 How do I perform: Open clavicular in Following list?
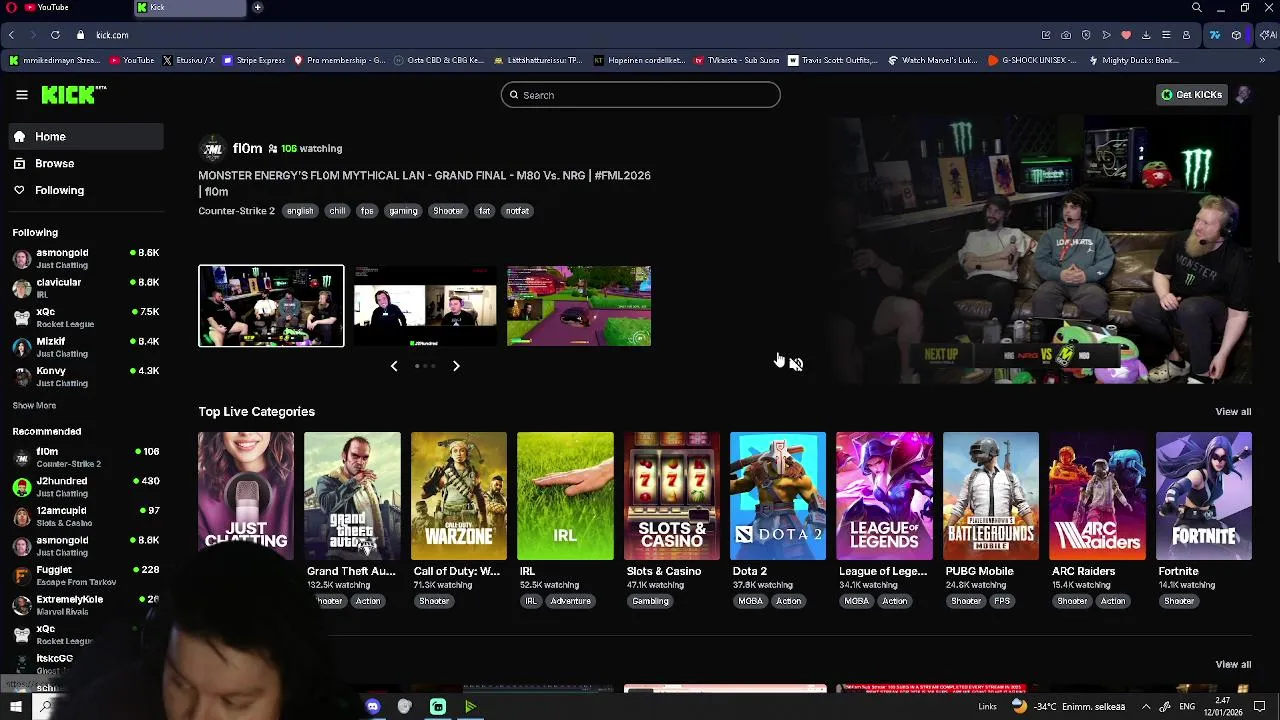click(x=85, y=288)
